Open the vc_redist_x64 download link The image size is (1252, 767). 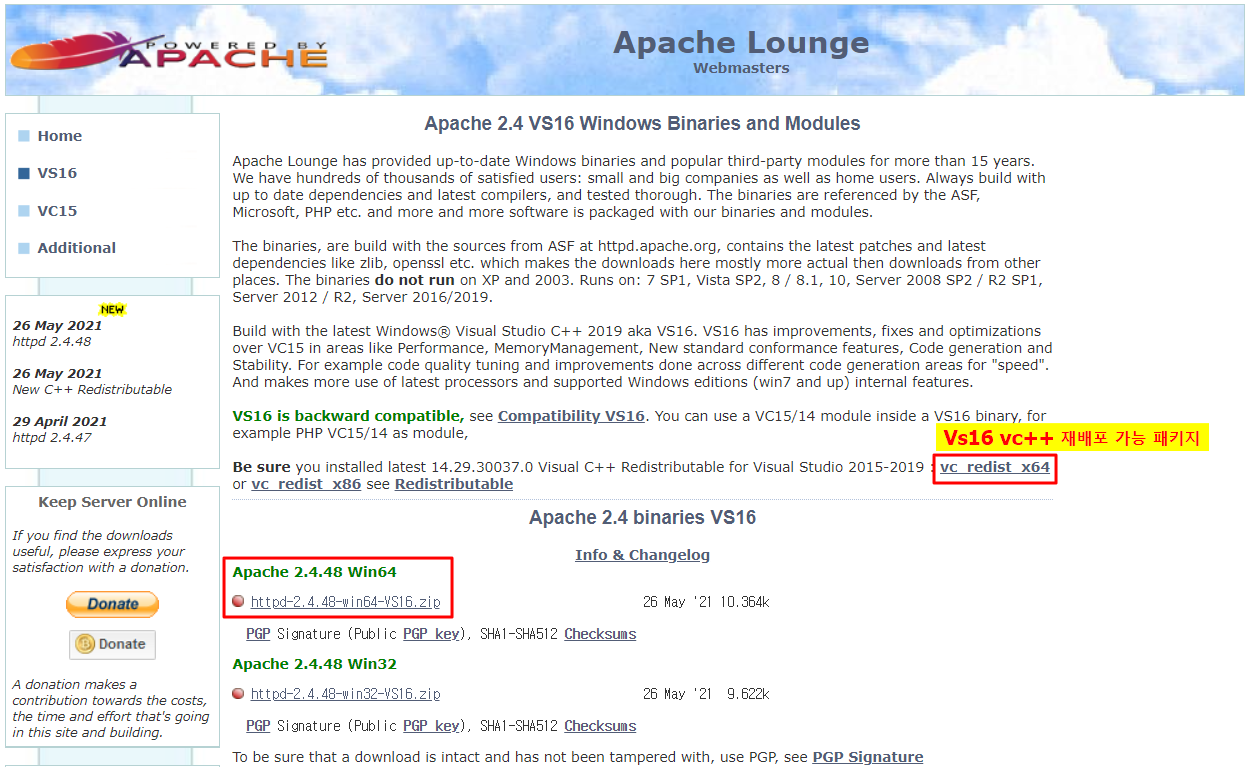(x=994, y=467)
